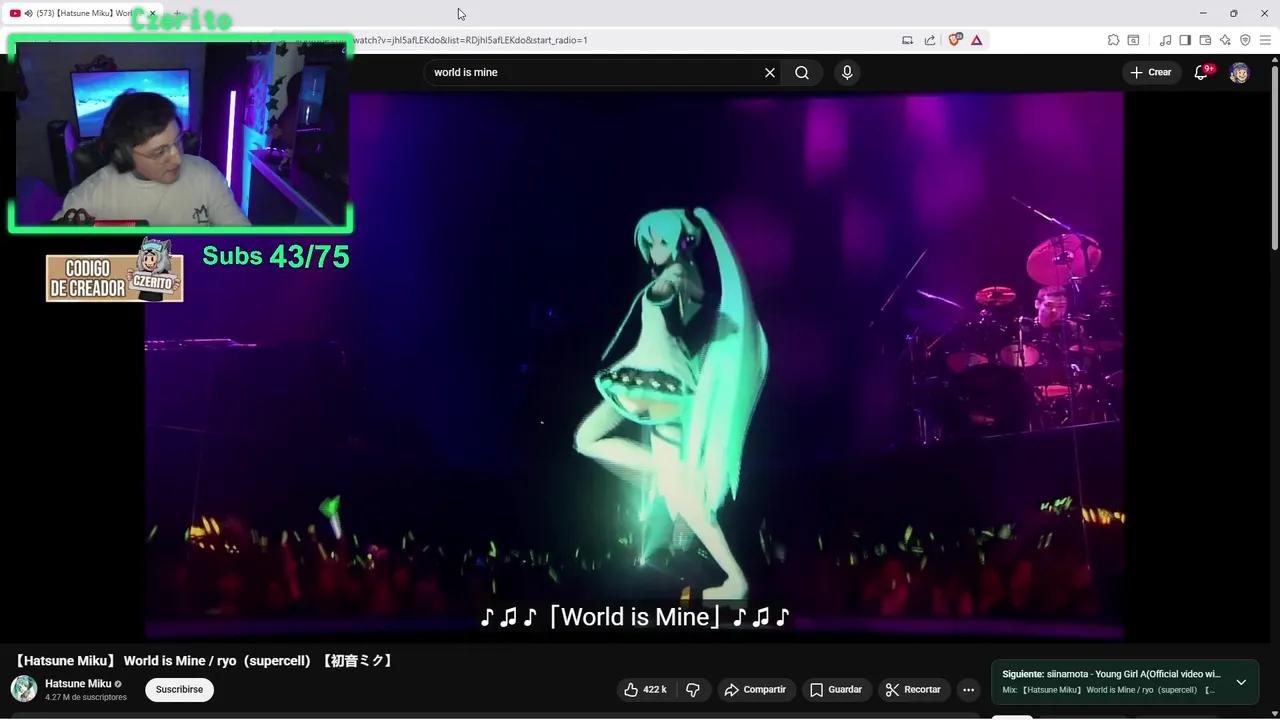Toggle dislike on the video
Image resolution: width=1280 pixels, height=720 pixels.
[693, 689]
